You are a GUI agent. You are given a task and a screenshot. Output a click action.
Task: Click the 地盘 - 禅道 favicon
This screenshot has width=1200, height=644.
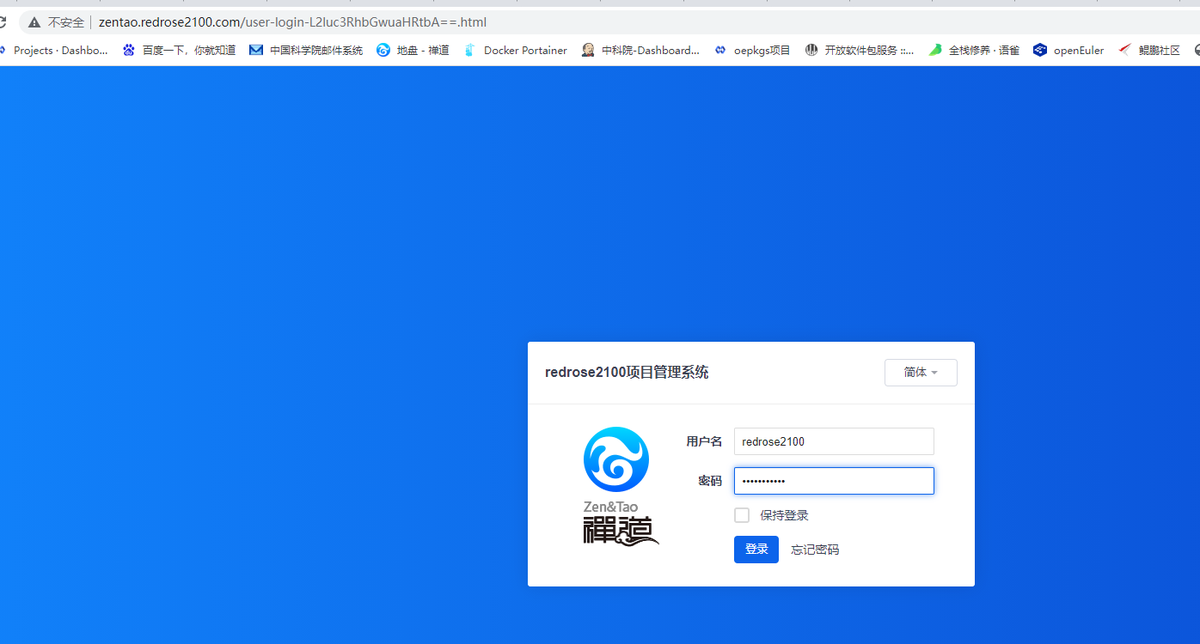[383, 50]
